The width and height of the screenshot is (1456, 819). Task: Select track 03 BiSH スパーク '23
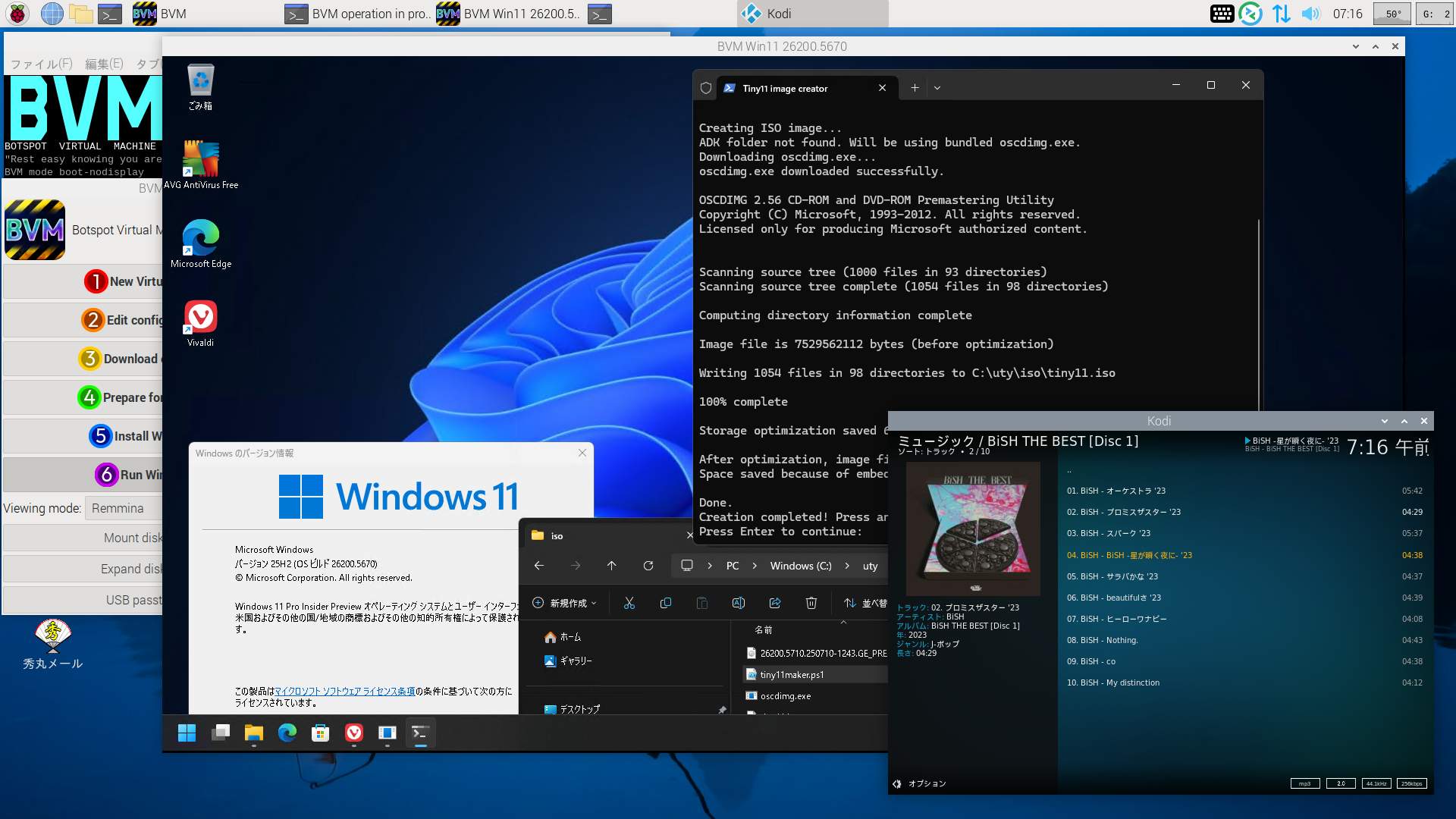click(x=1244, y=533)
